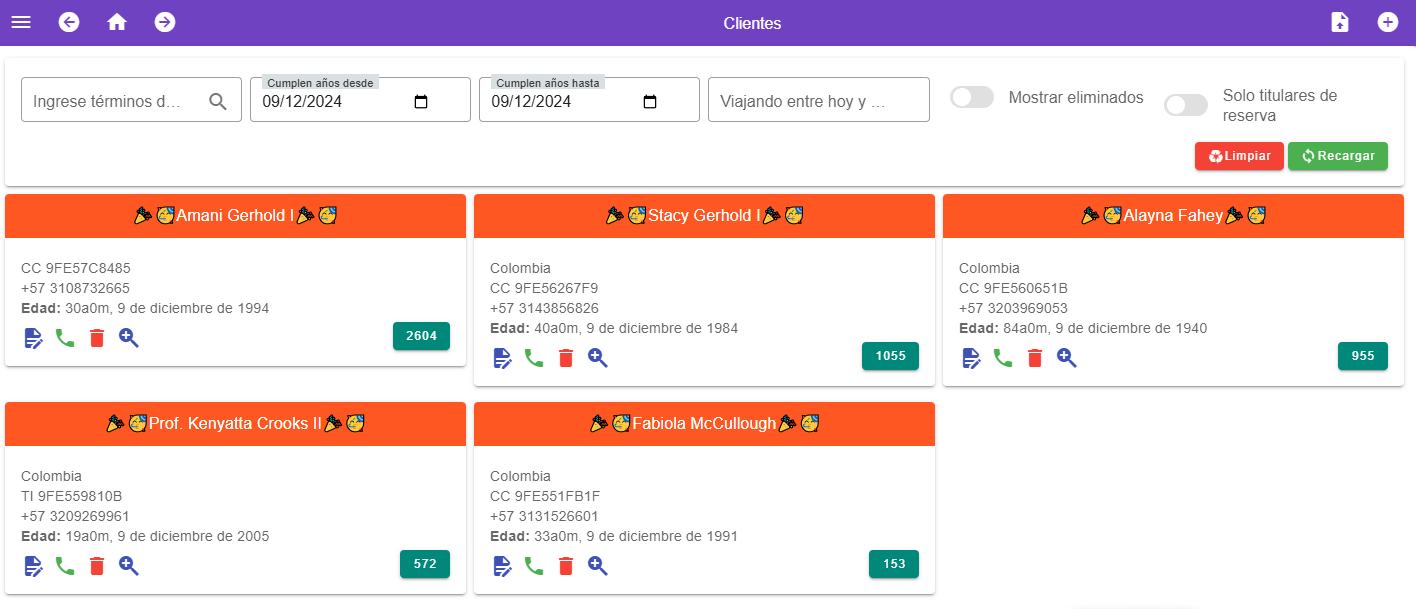Click the Viajando entre hoy y field
Image resolution: width=1416 pixels, height=609 pixels.
[818, 101]
